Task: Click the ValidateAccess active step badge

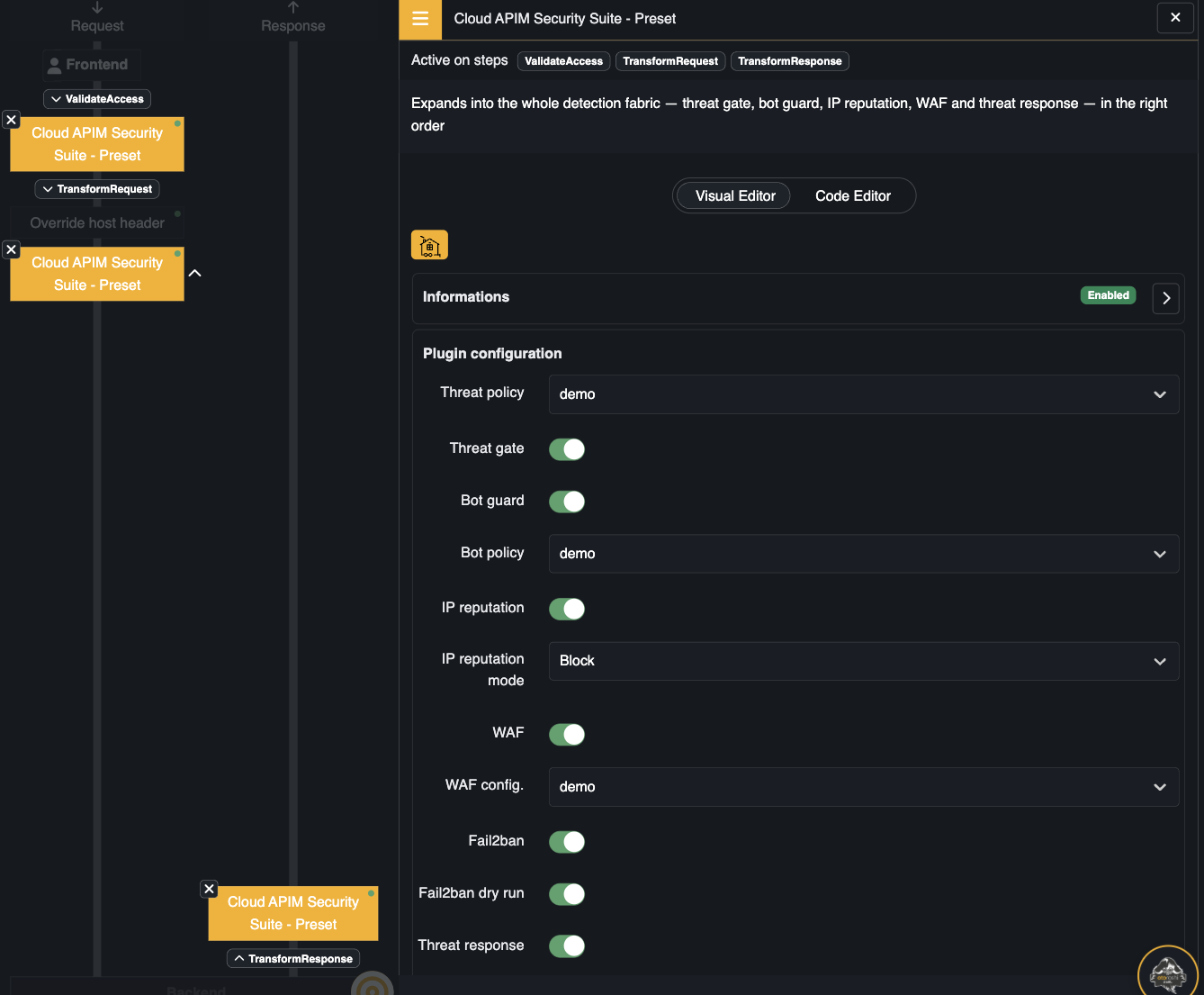Action: (x=563, y=61)
